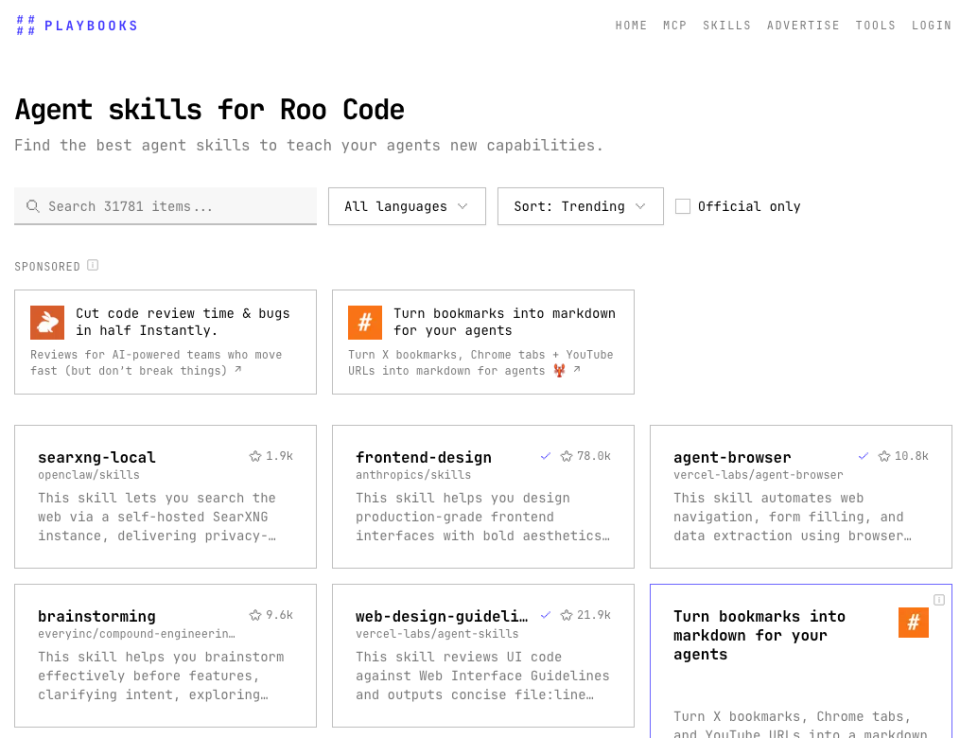
Task: Open the All languages dropdown
Action: click(406, 206)
